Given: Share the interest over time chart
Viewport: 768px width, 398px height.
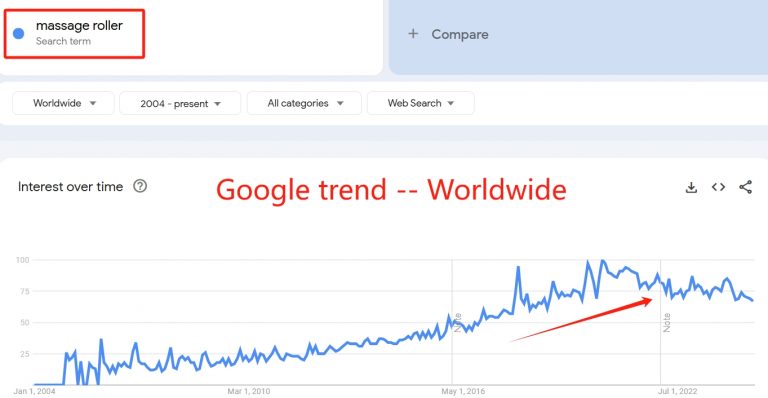Looking at the screenshot, I should tap(745, 187).
